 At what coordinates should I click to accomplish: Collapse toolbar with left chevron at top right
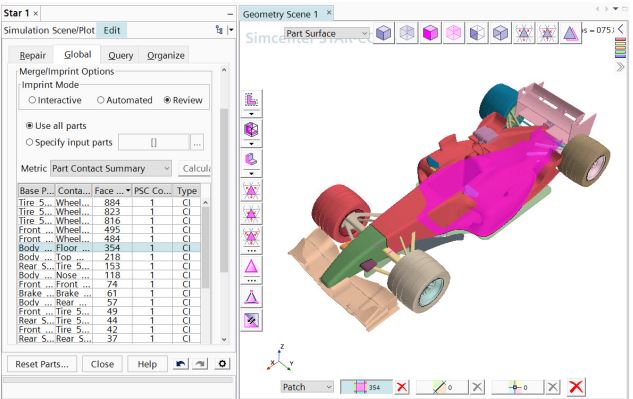(621, 29)
